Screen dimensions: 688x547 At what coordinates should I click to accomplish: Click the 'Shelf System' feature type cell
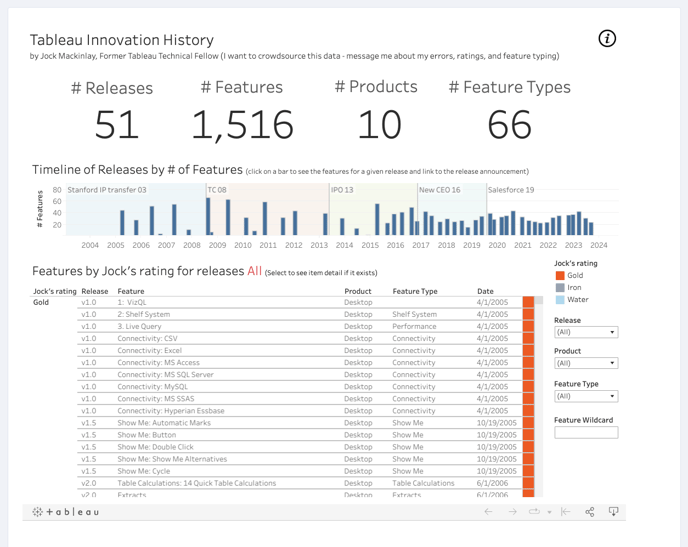(415, 315)
